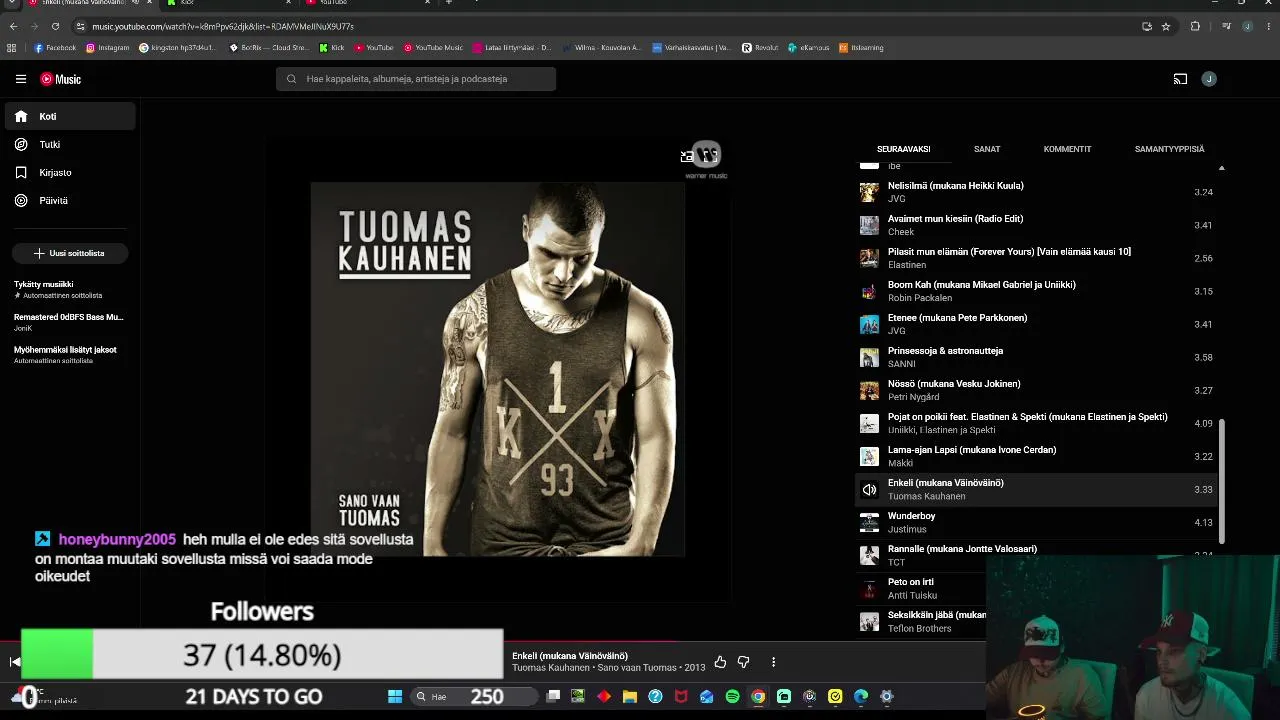Like the song Enkeli
Image resolution: width=1280 pixels, height=720 pixels.
tap(720, 662)
